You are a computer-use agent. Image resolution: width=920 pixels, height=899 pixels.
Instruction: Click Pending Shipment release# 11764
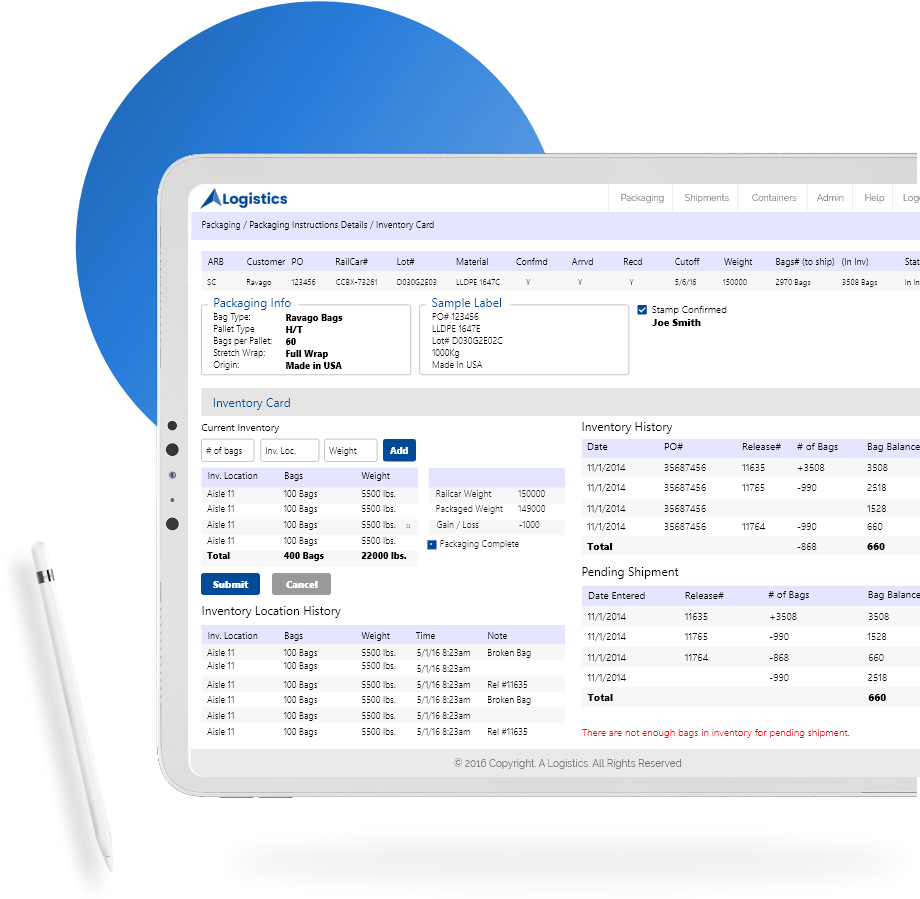click(x=696, y=658)
